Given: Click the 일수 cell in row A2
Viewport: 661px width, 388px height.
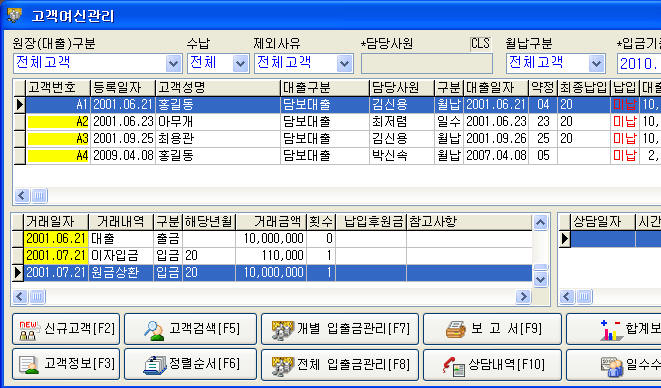Looking at the screenshot, I should point(449,122).
